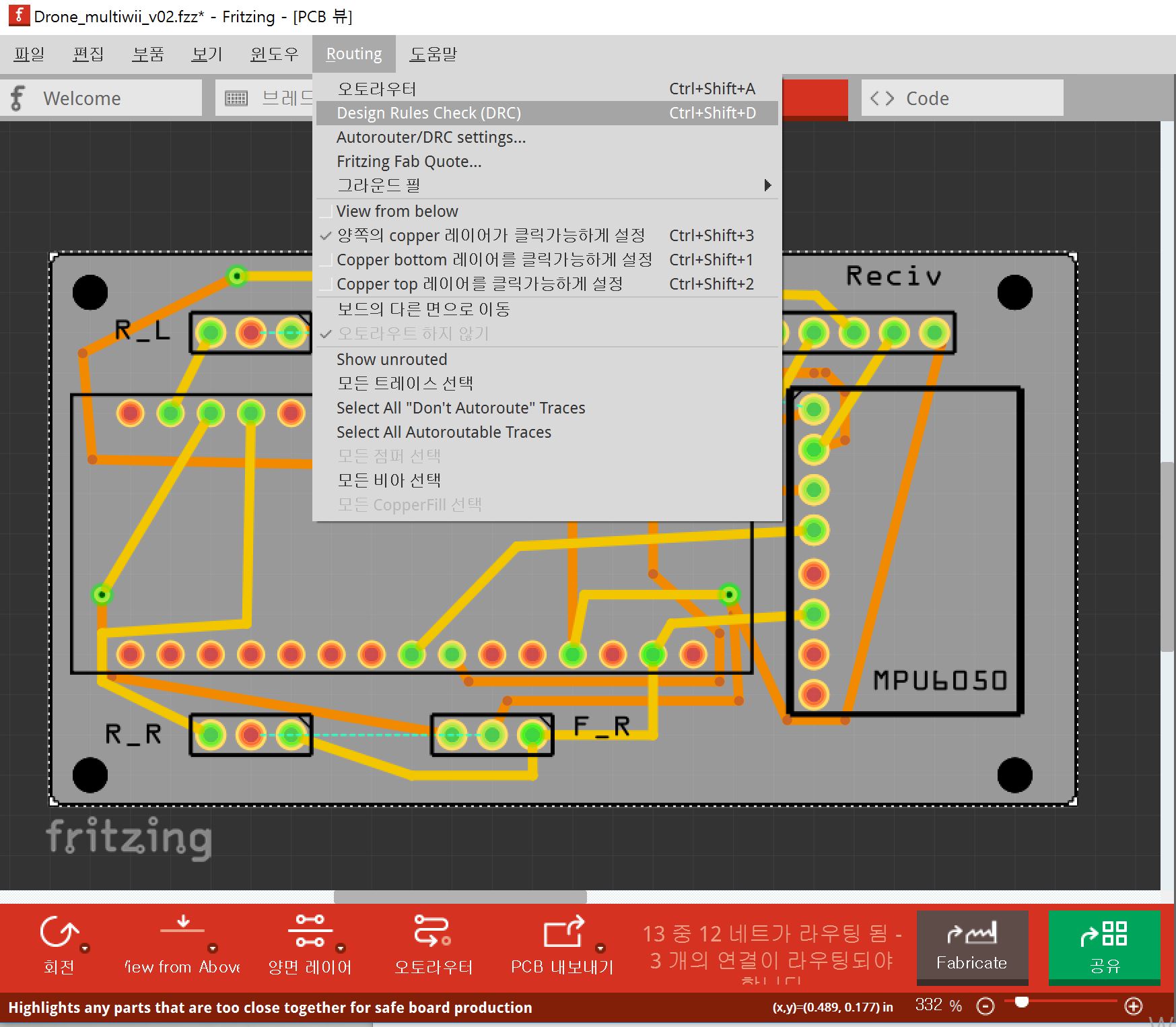Select Fritzing Fab Quote...

547,162
